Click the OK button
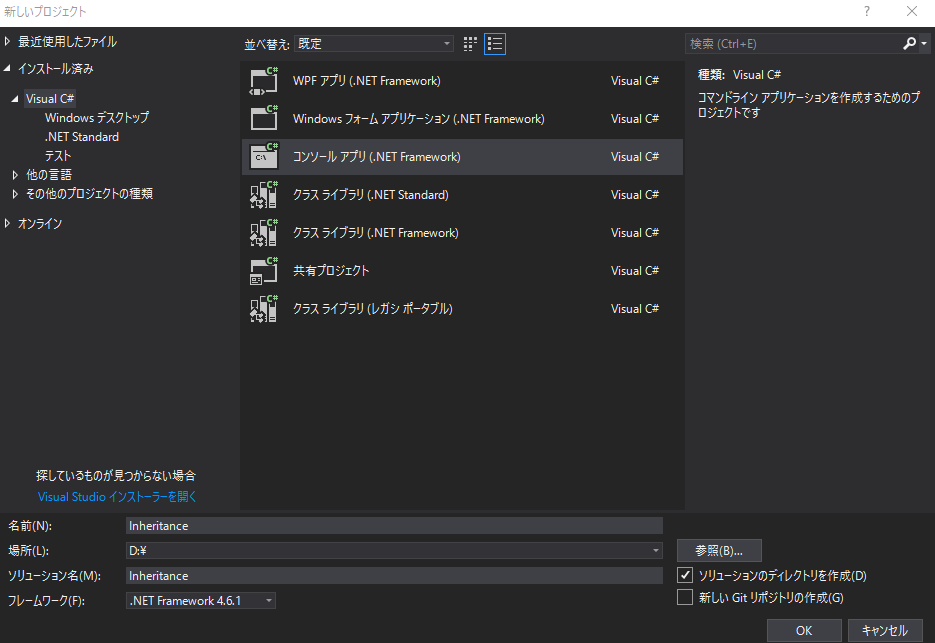This screenshot has height=643, width=935. pyautogui.click(x=804, y=630)
